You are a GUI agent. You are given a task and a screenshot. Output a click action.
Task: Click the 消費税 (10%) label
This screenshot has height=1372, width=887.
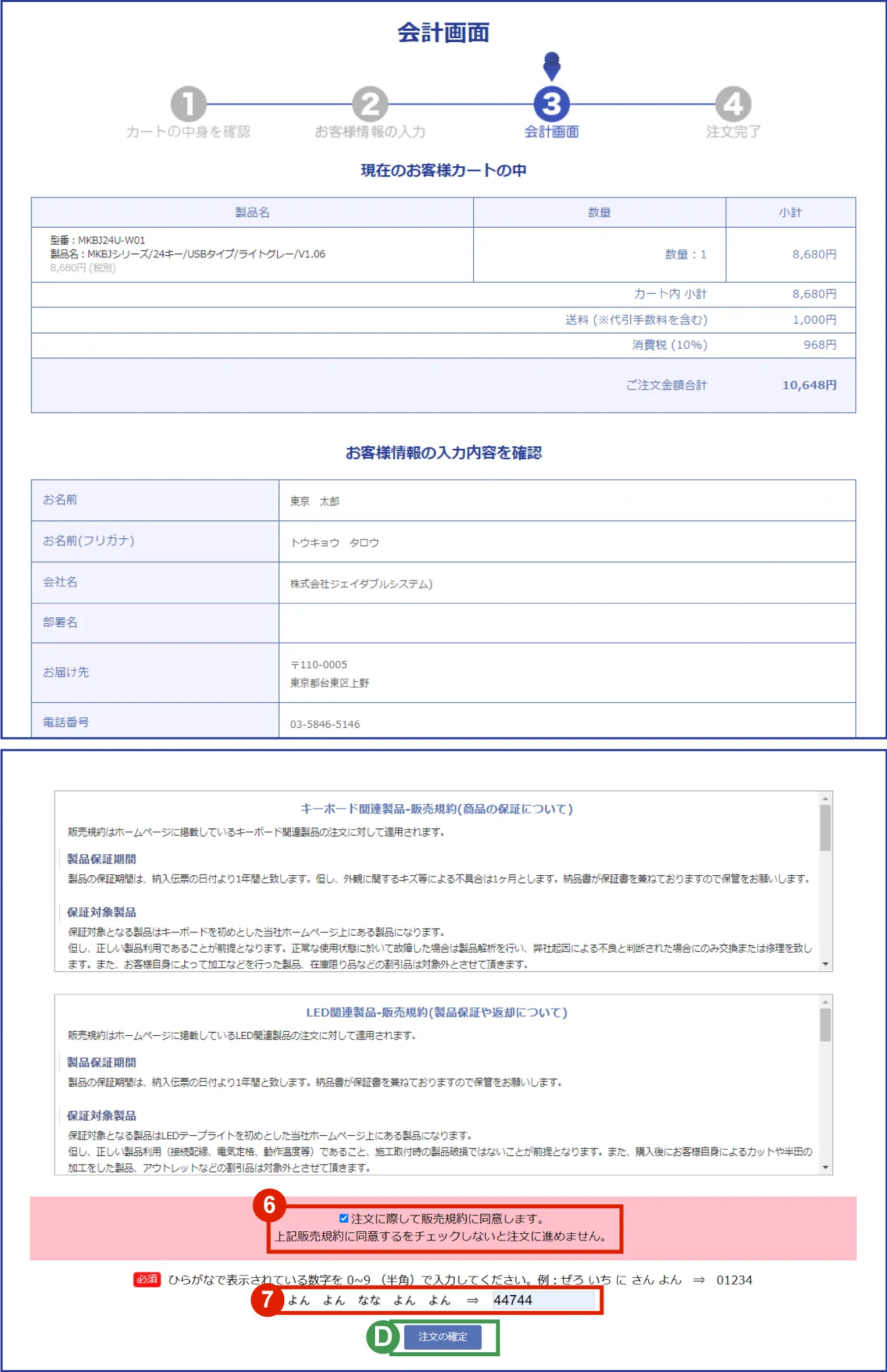tap(670, 345)
